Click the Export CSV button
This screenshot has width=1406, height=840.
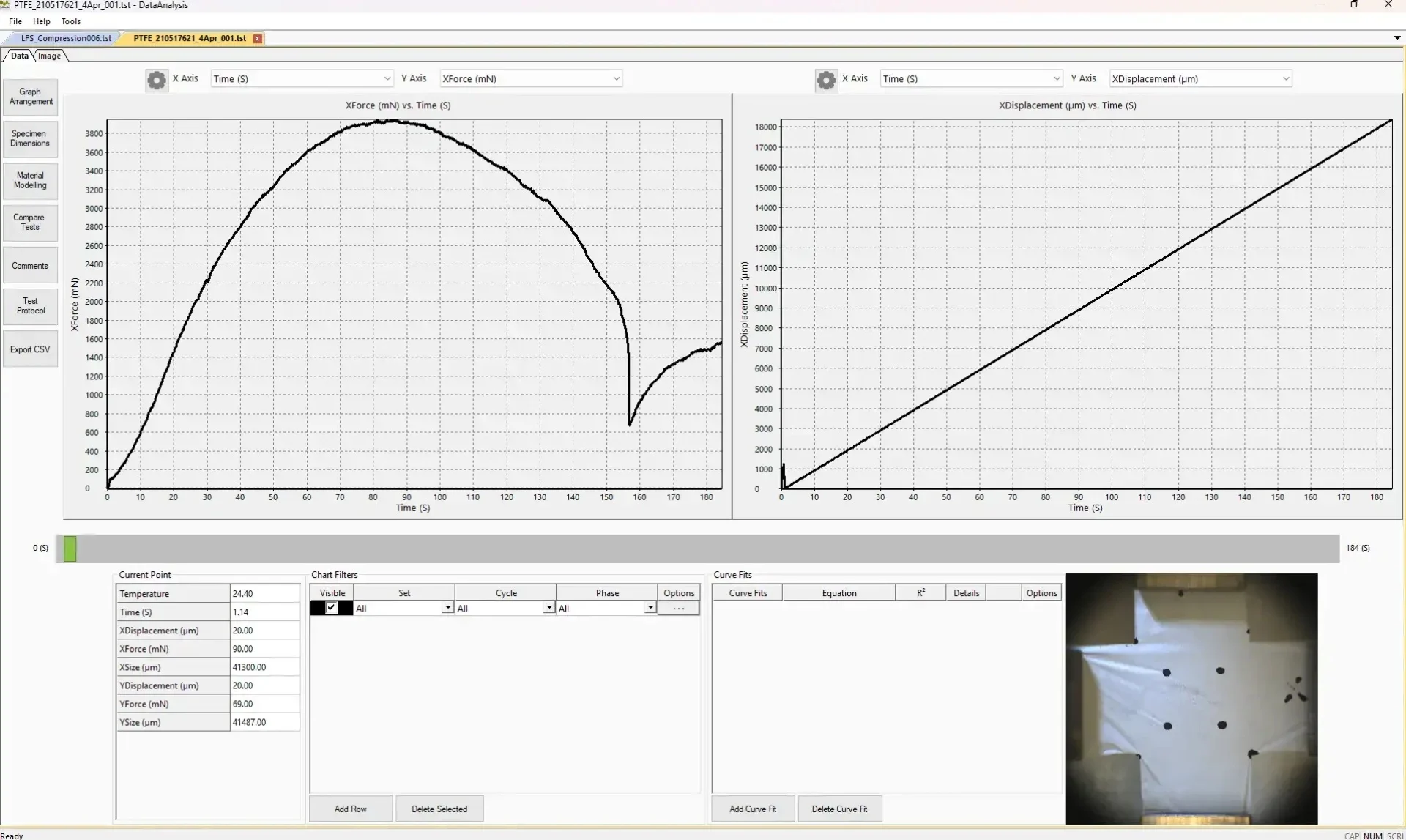click(30, 349)
